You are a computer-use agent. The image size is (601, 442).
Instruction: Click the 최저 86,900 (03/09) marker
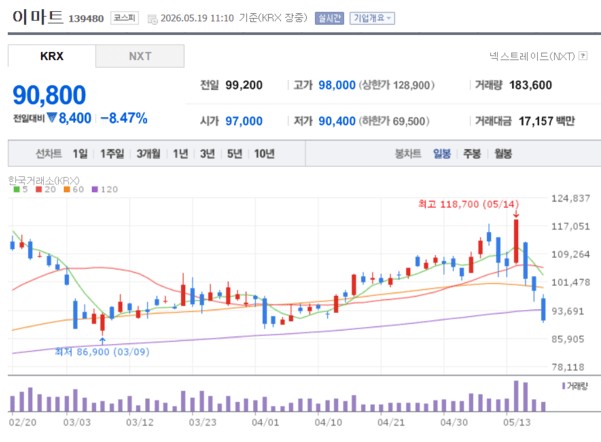tap(102, 352)
